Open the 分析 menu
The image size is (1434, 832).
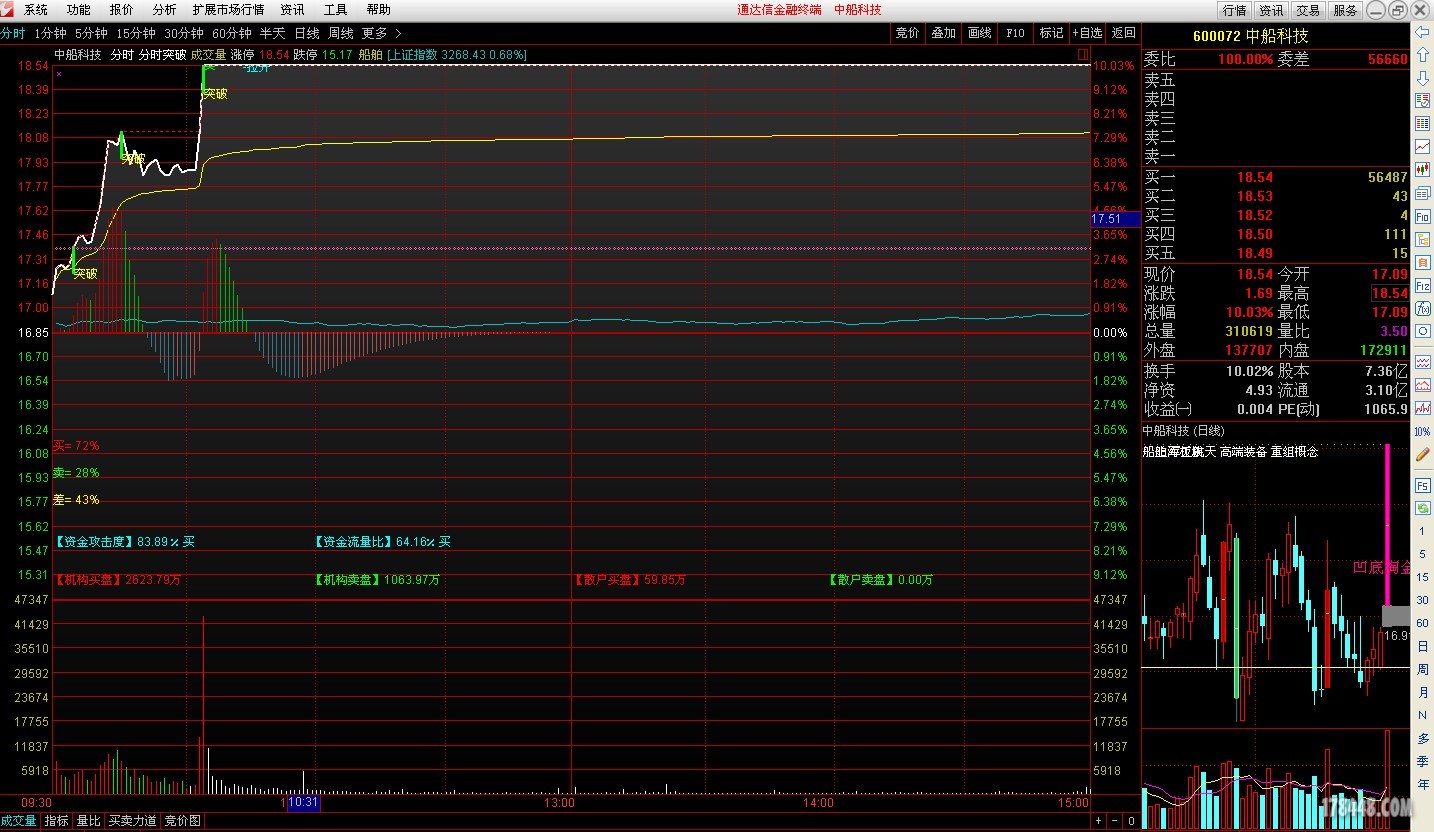pyautogui.click(x=164, y=10)
